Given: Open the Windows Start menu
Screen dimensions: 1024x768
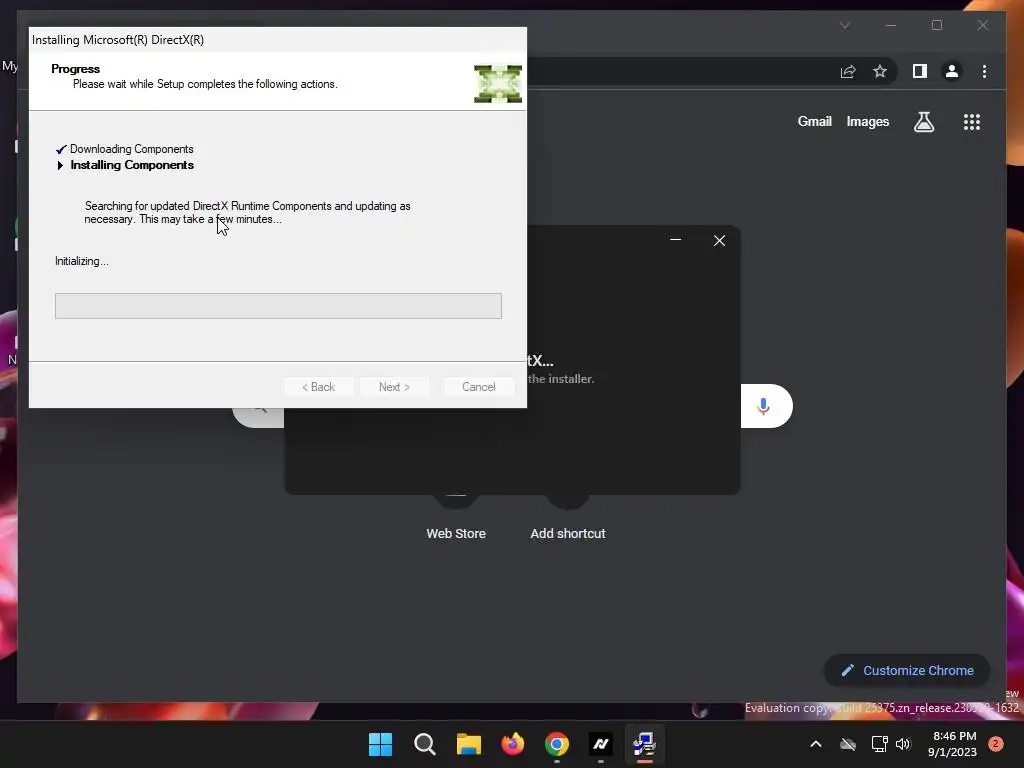Looking at the screenshot, I should (x=380, y=744).
